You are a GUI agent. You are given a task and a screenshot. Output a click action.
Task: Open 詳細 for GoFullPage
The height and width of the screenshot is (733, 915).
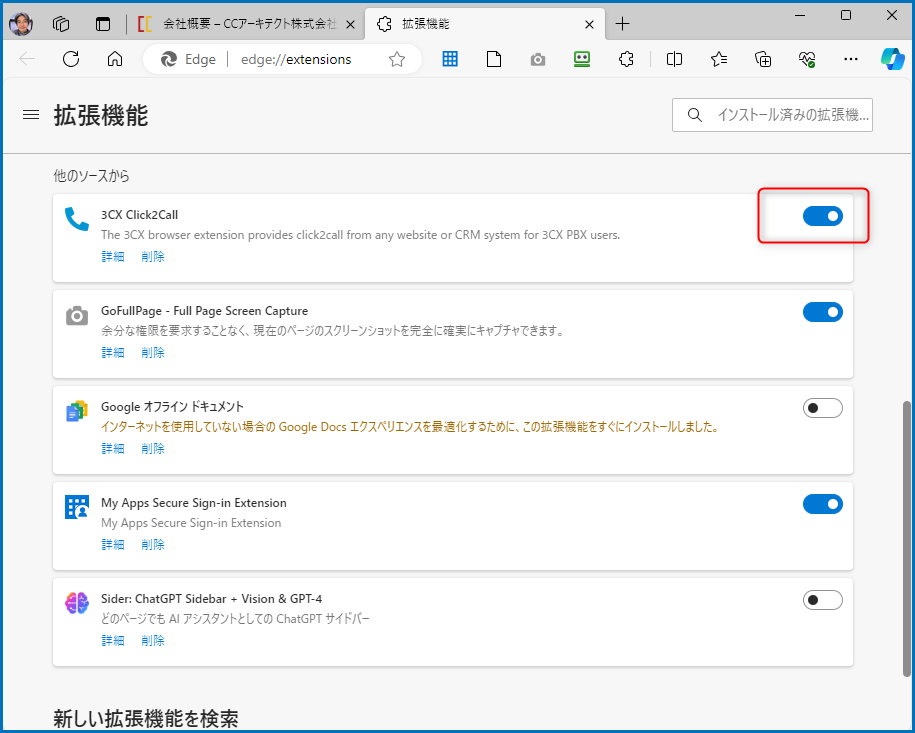[x=113, y=352]
